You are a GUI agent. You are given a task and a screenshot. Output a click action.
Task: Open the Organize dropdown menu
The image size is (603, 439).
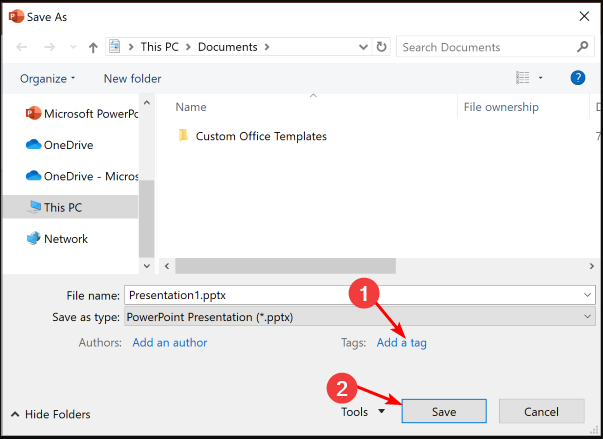click(x=46, y=78)
